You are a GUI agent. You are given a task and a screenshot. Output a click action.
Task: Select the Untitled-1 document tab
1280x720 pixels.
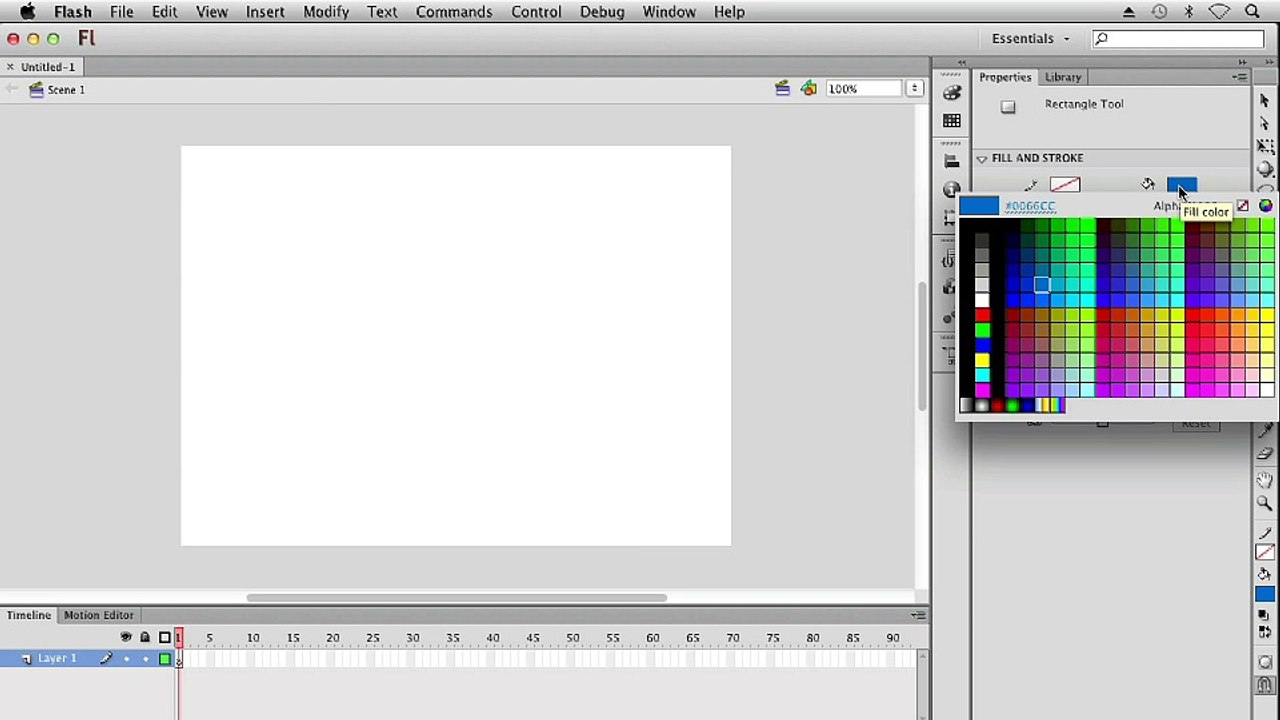pyautogui.click(x=47, y=67)
